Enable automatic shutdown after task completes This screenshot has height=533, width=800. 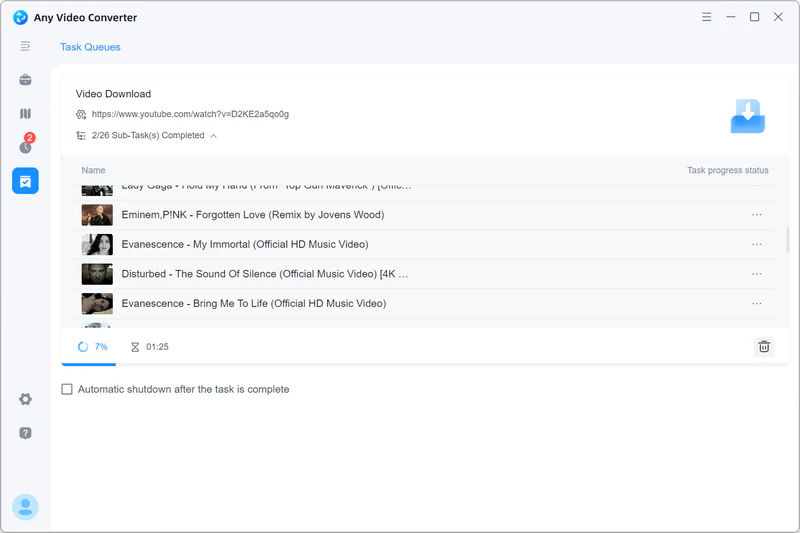coord(67,389)
